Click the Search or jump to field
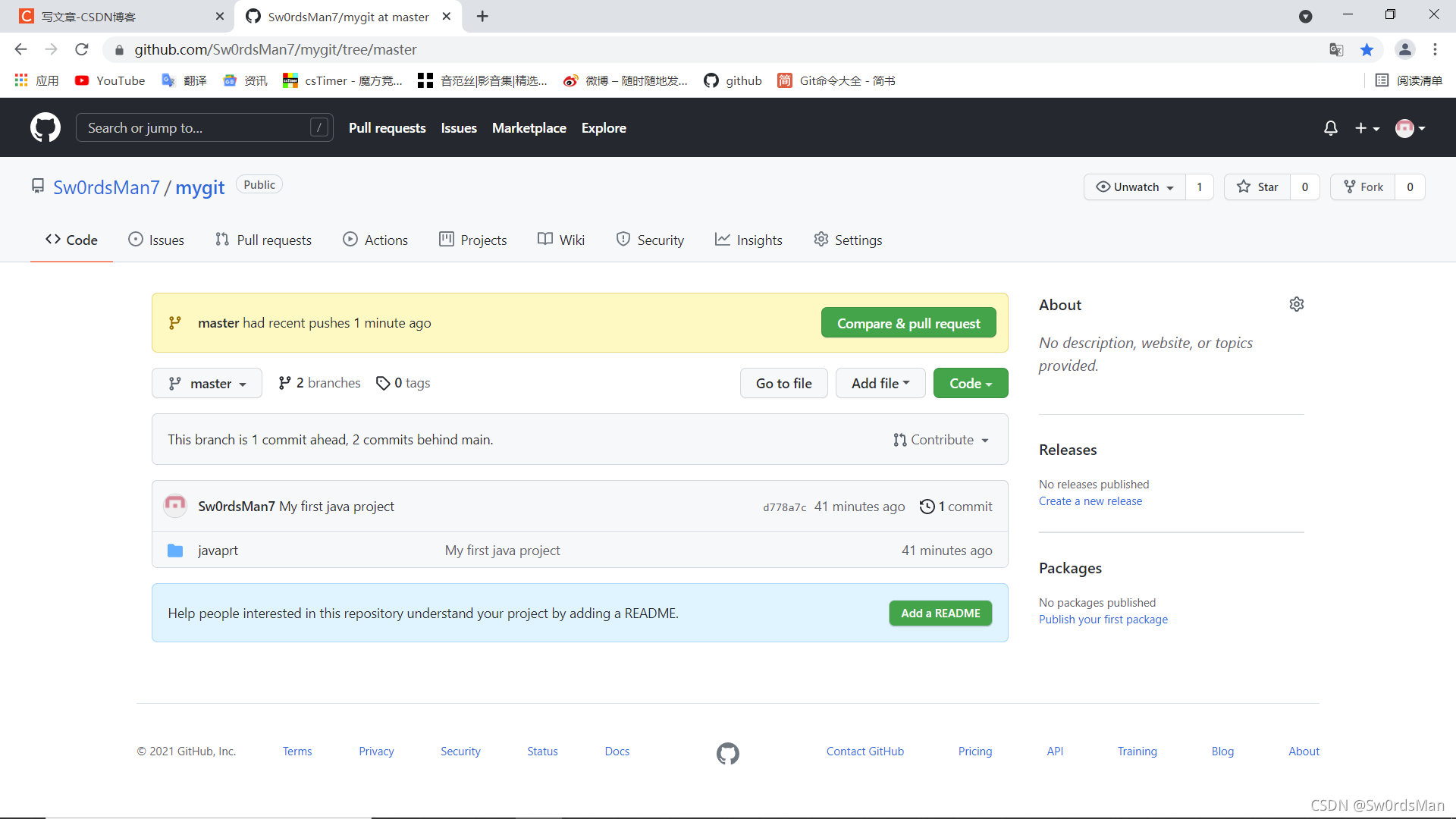This screenshot has height=819, width=1456. click(204, 127)
